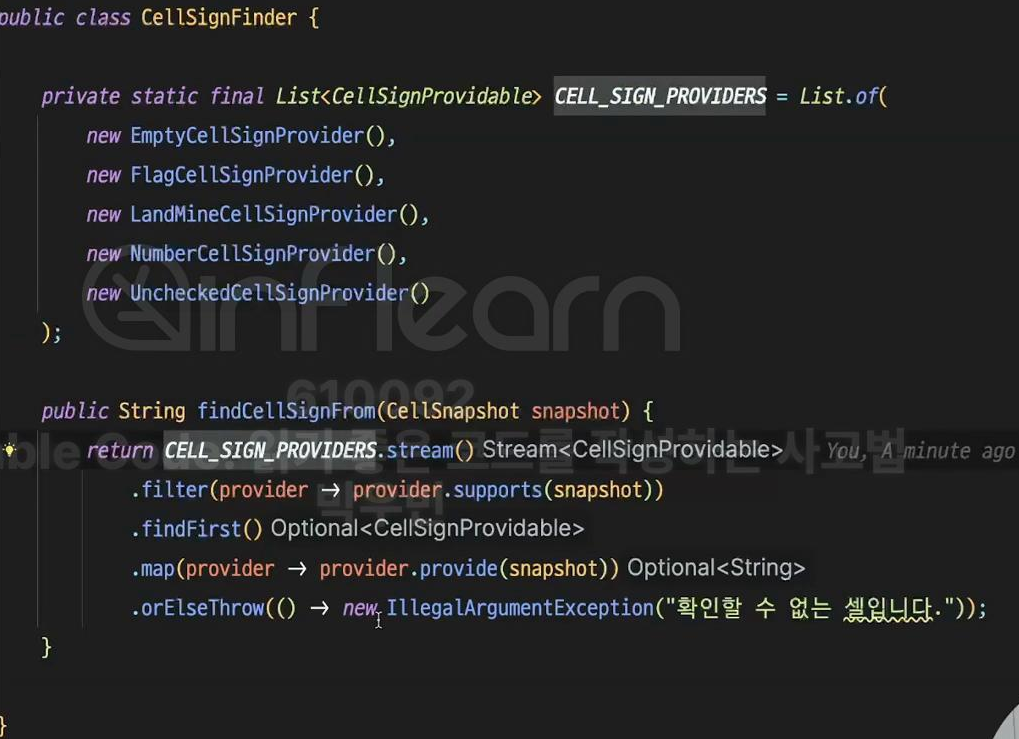Click the UncheckedCellSignProvider class name

pos(270,293)
